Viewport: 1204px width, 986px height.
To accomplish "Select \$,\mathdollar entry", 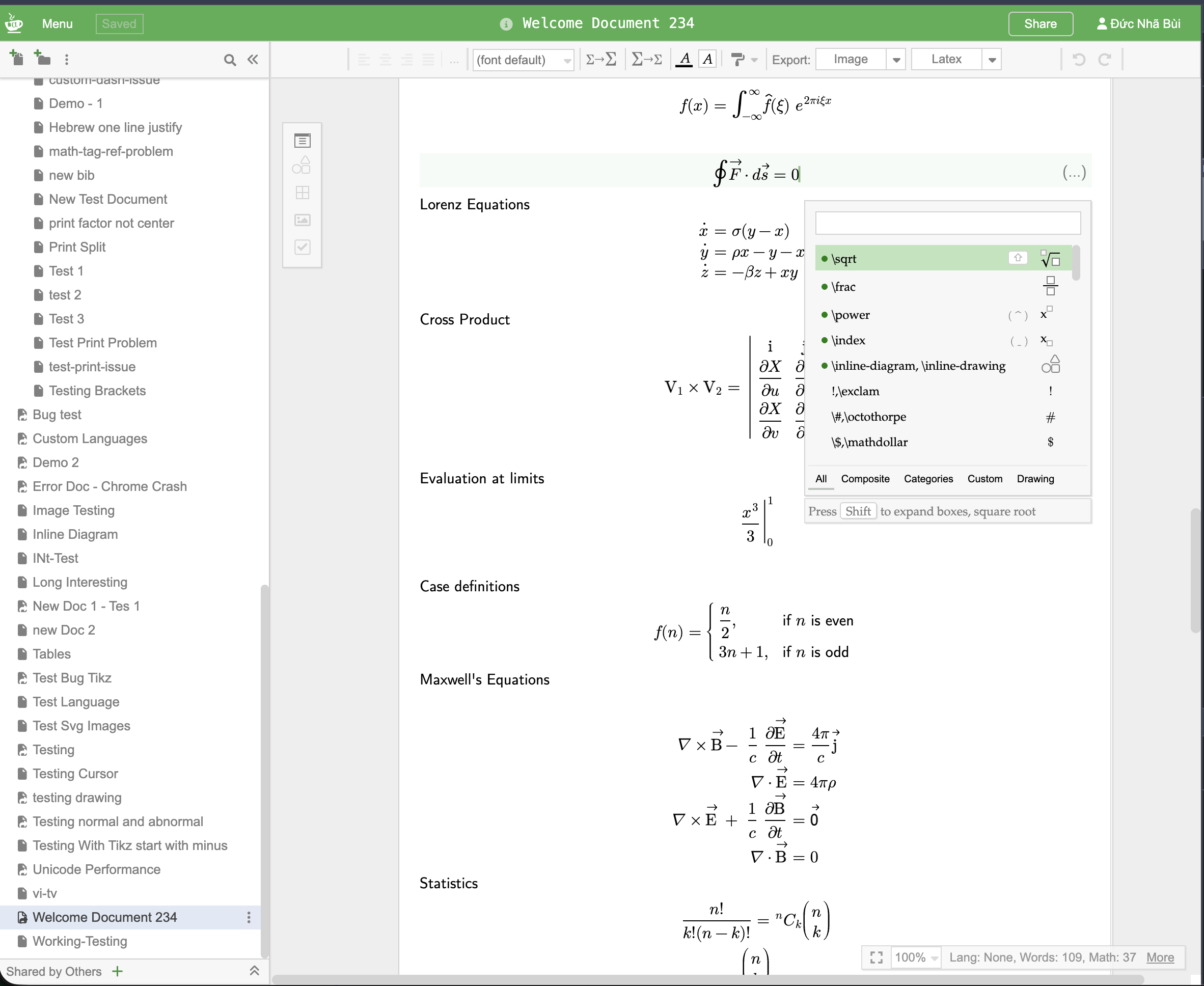I will (943, 442).
